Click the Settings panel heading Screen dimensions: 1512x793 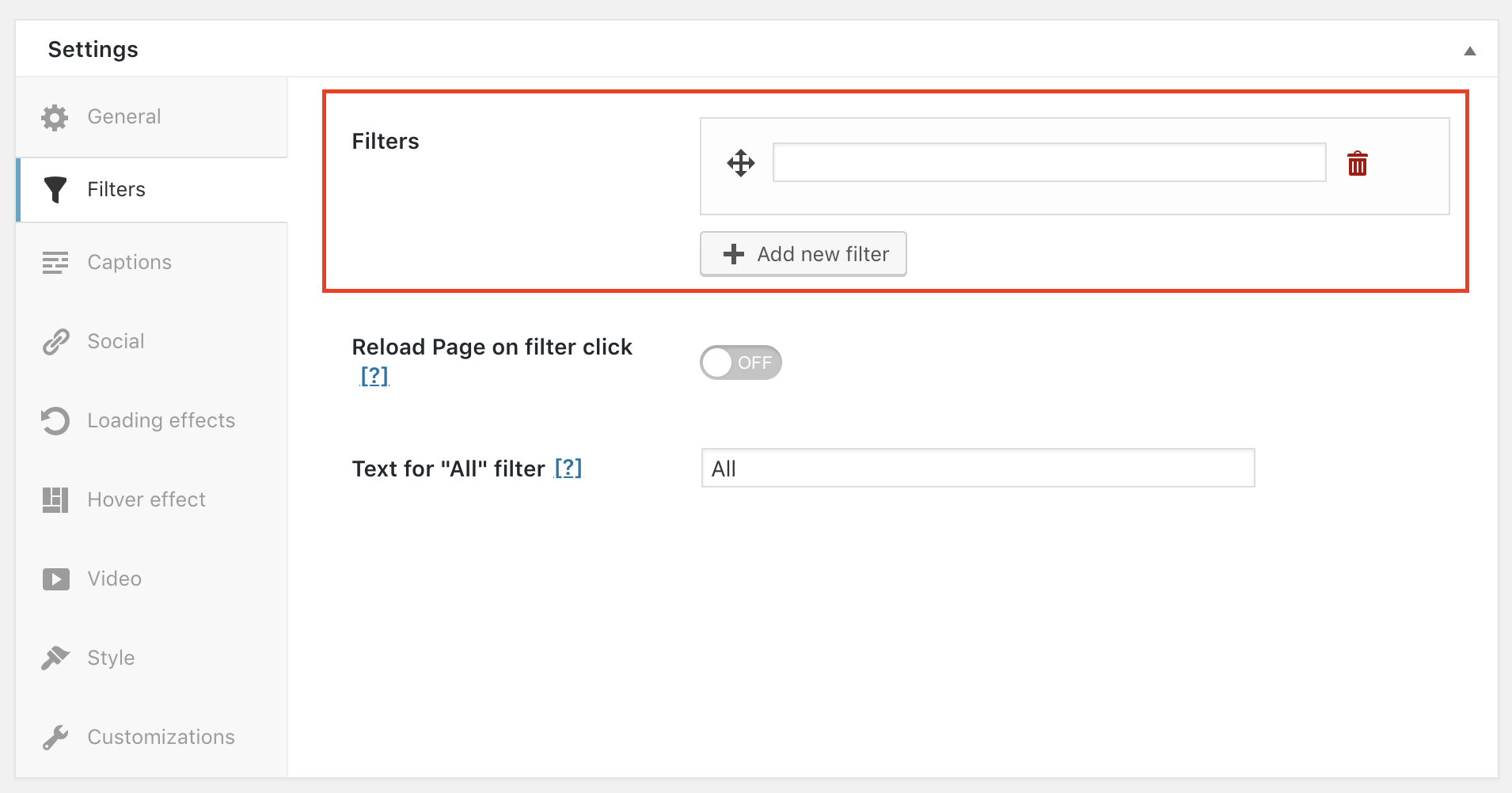click(x=93, y=50)
